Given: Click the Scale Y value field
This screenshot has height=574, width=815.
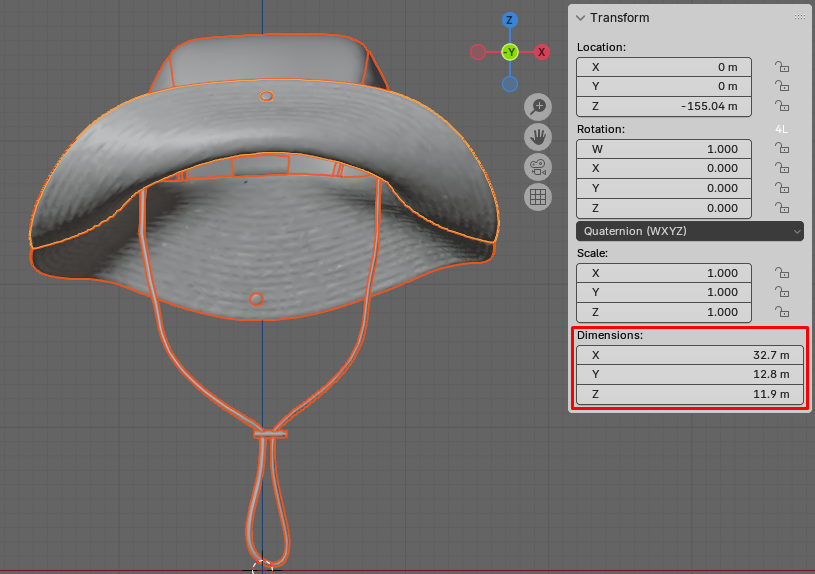Looking at the screenshot, I should pyautogui.click(x=662, y=293).
